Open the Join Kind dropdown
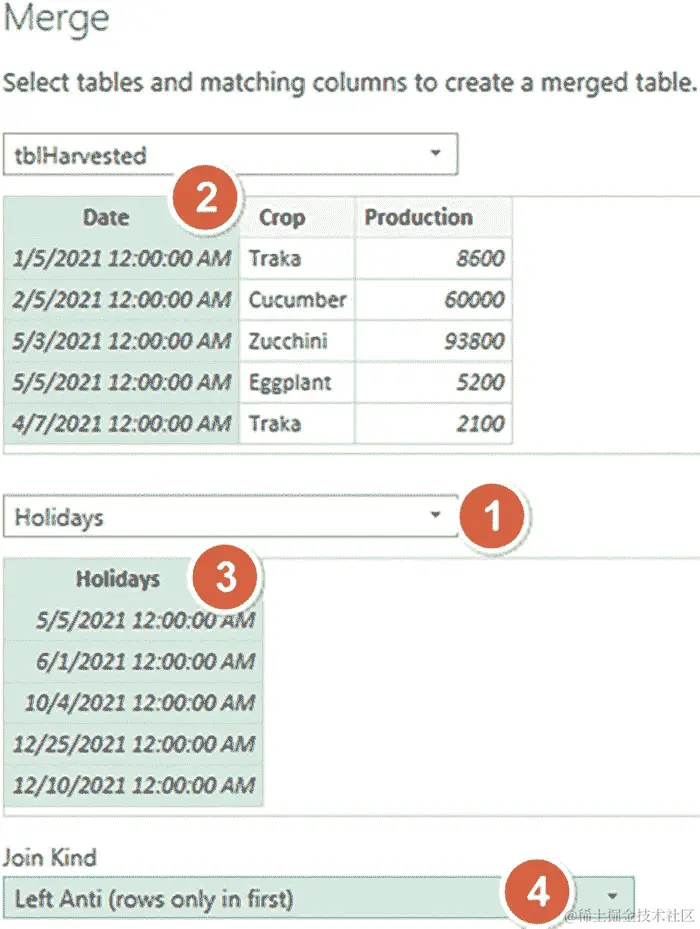Viewport: 700px width, 929px height. pos(318,898)
